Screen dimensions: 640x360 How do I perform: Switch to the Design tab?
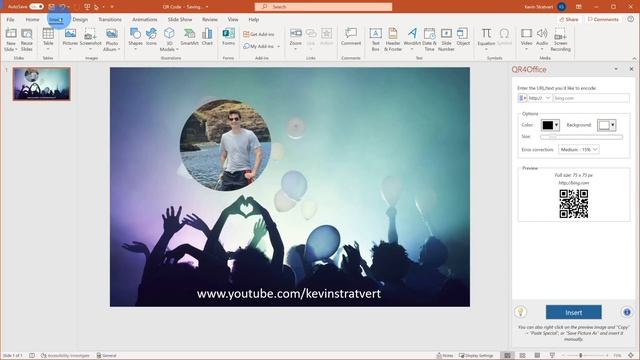pyautogui.click(x=80, y=19)
